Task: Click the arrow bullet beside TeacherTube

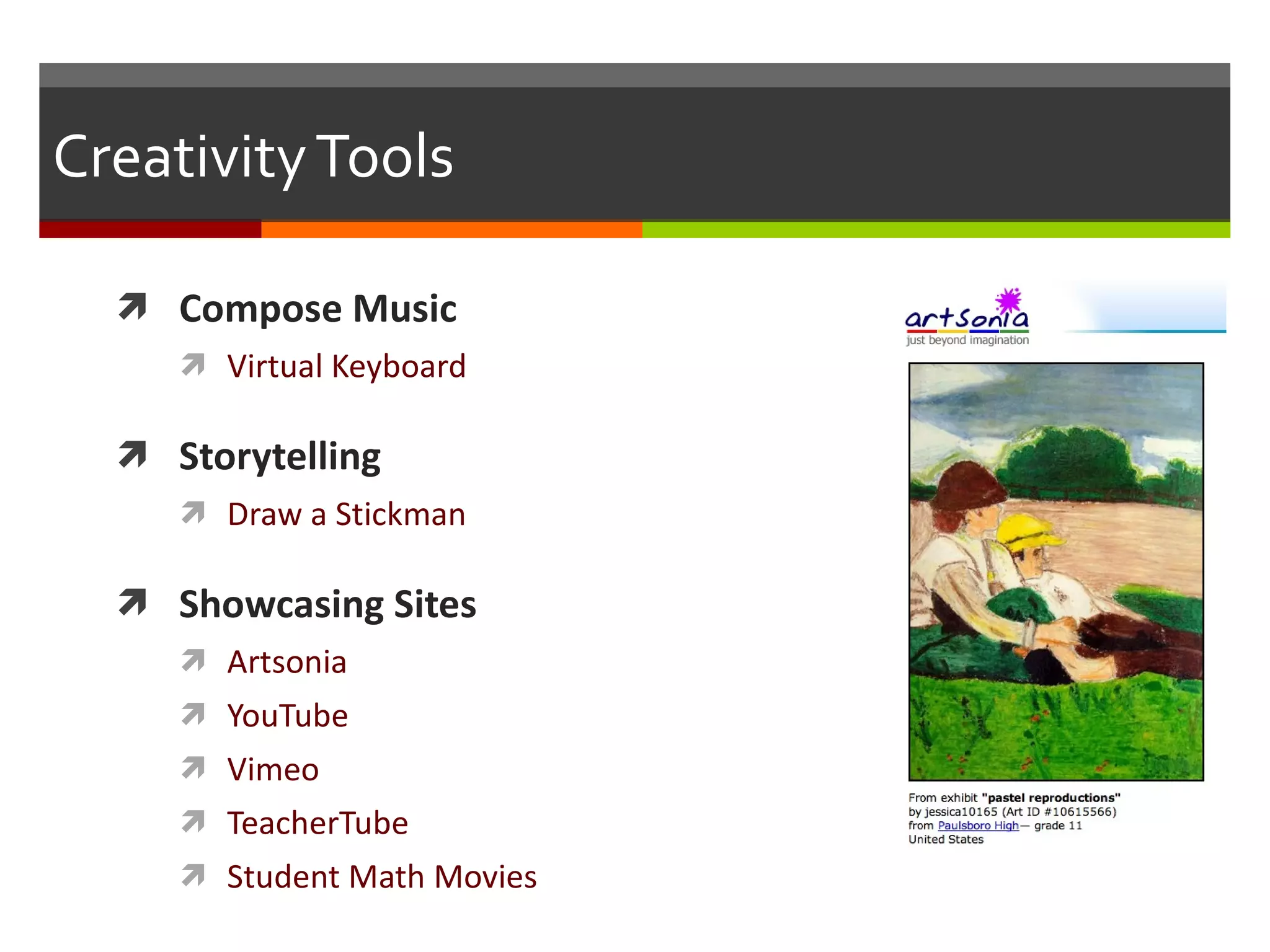Action: click(193, 822)
